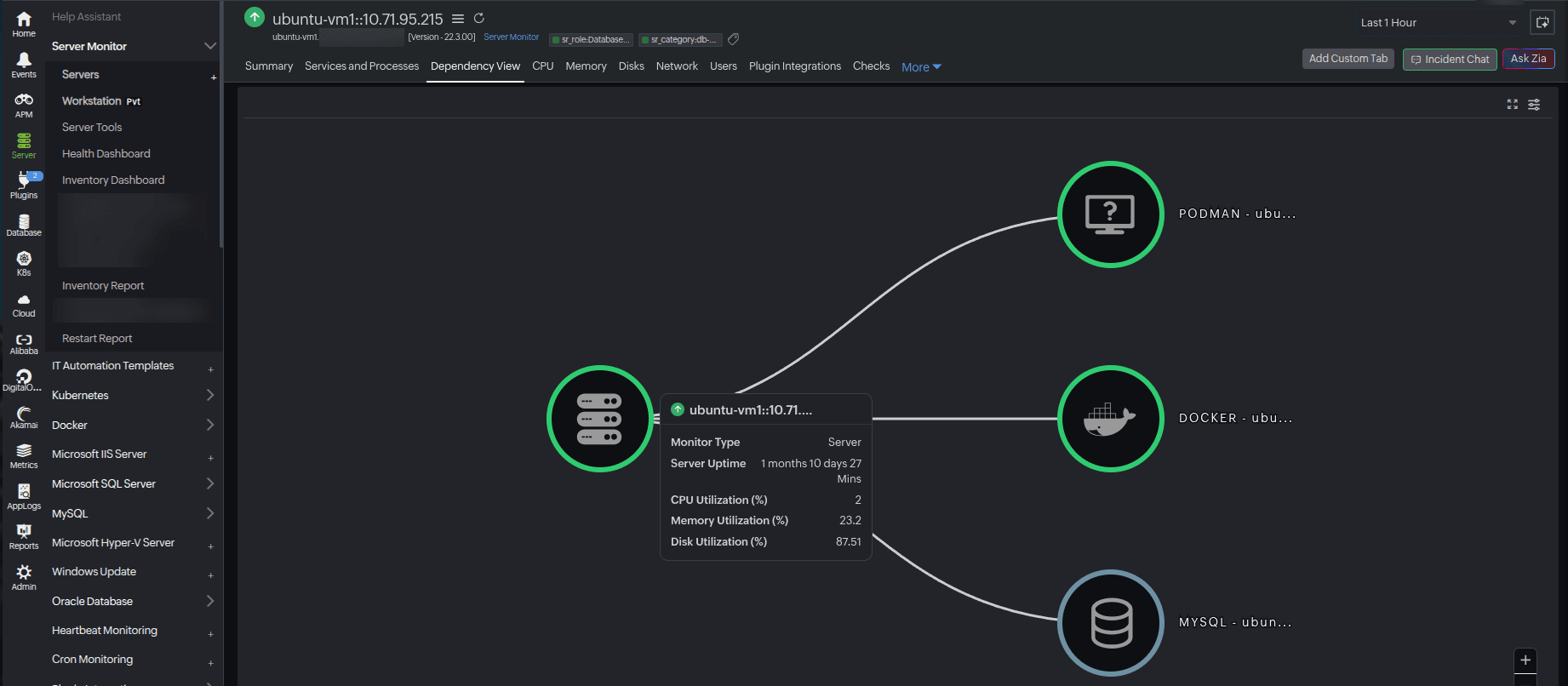Open Users tab

[724, 66]
